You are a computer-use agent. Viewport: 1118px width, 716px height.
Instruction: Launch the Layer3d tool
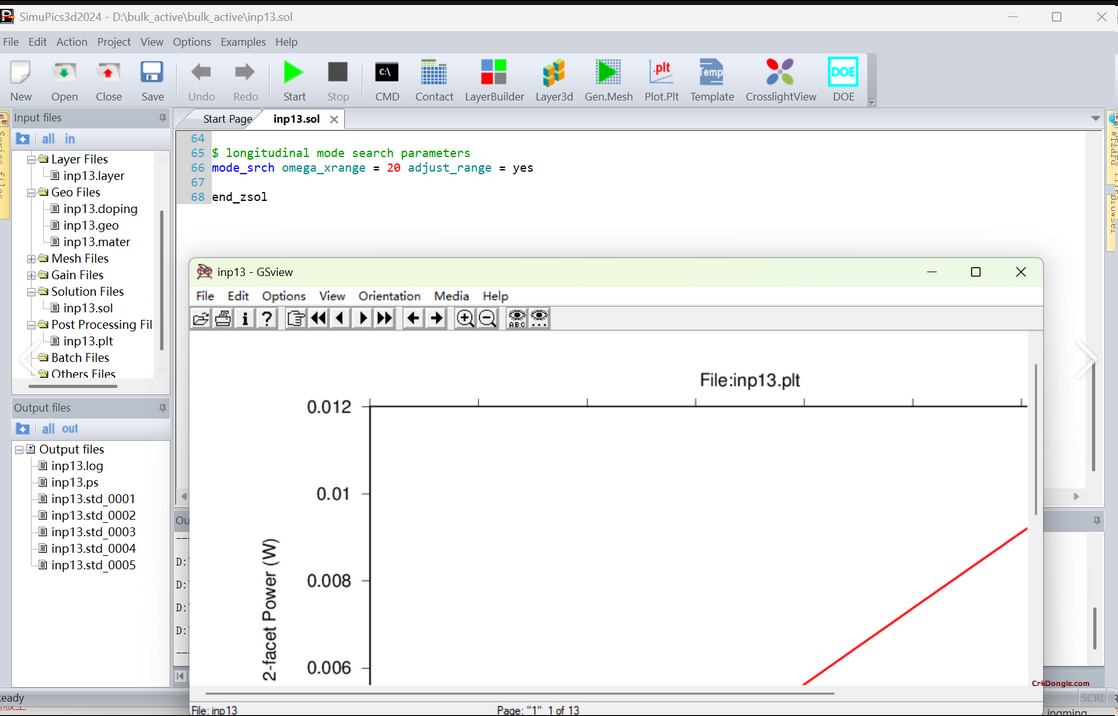553,80
